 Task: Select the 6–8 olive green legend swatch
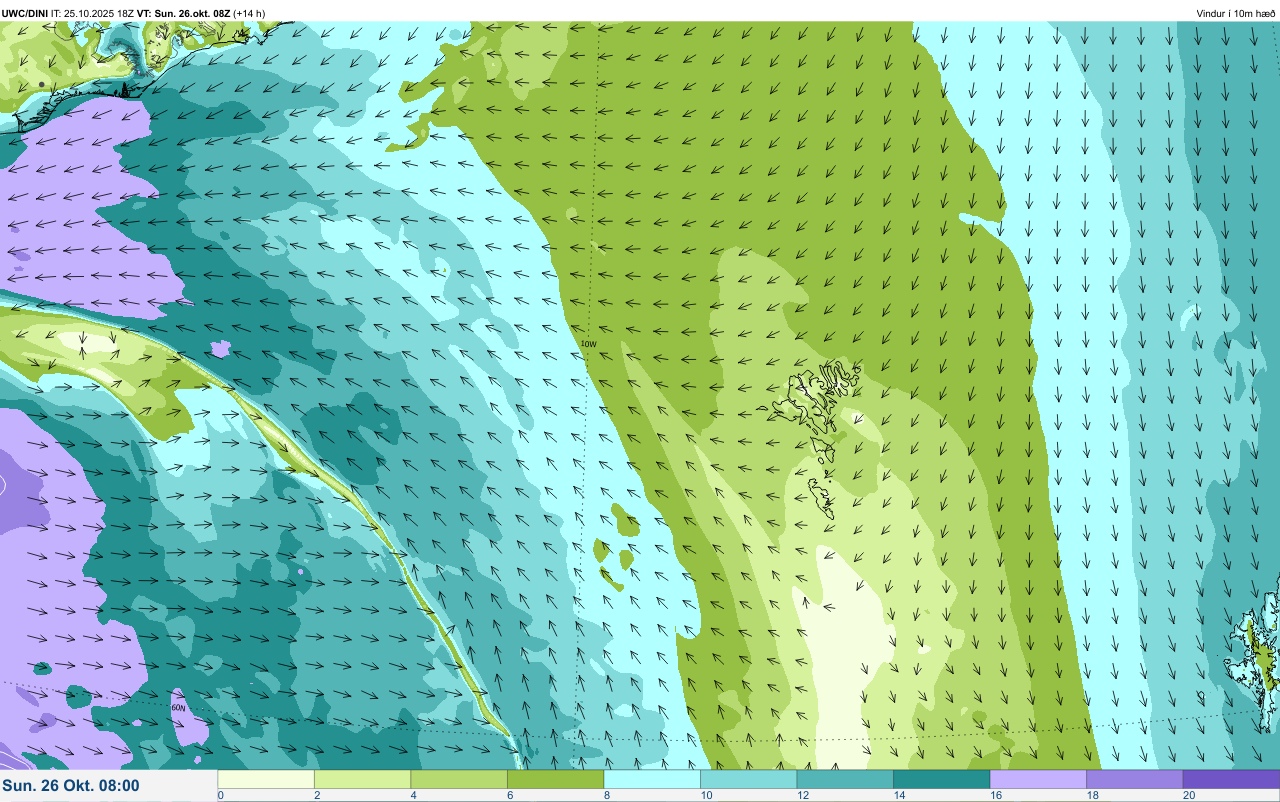pyautogui.click(x=555, y=779)
